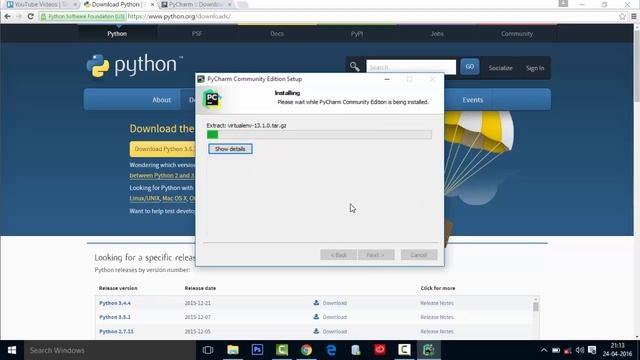Click Show details in PyCharm Setup
This screenshot has height=360, width=640.
(230, 149)
